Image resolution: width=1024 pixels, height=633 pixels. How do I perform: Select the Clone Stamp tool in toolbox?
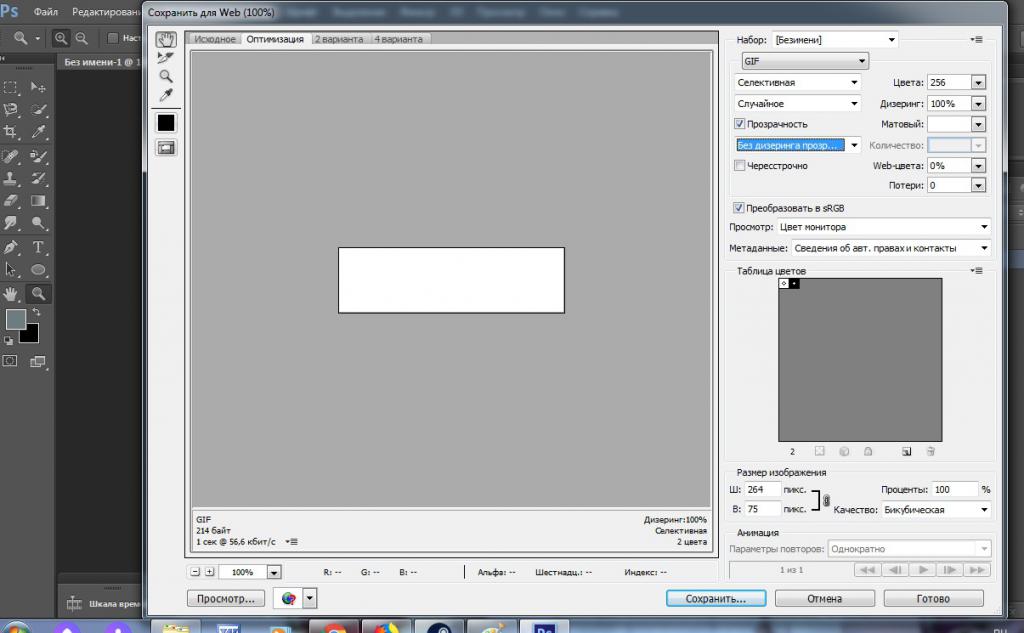10,178
